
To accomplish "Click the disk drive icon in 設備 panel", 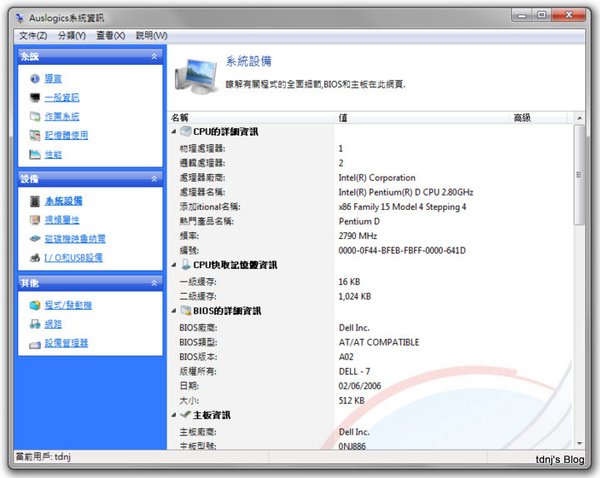I will (x=35, y=239).
